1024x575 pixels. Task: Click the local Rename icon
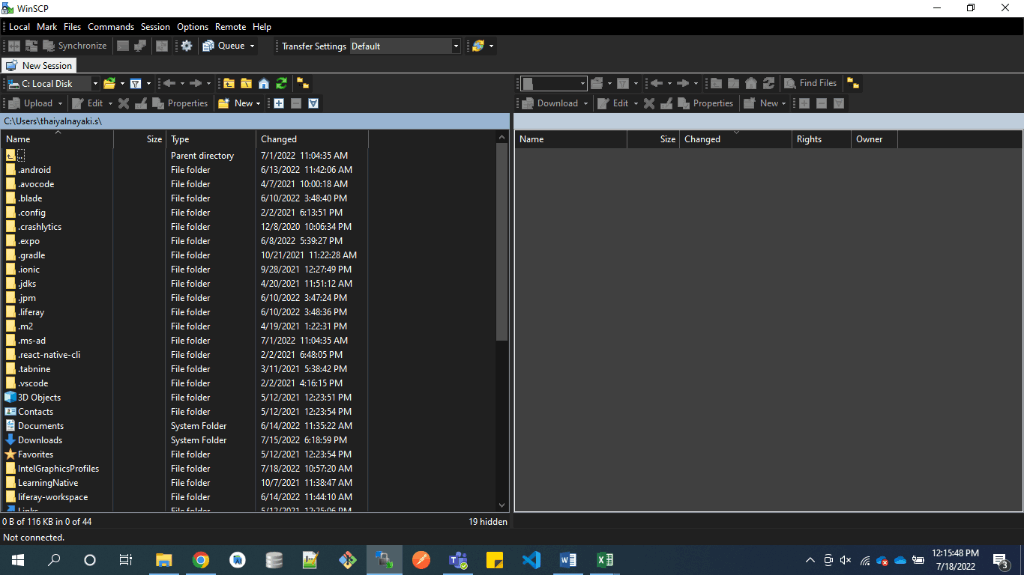click(x=140, y=103)
